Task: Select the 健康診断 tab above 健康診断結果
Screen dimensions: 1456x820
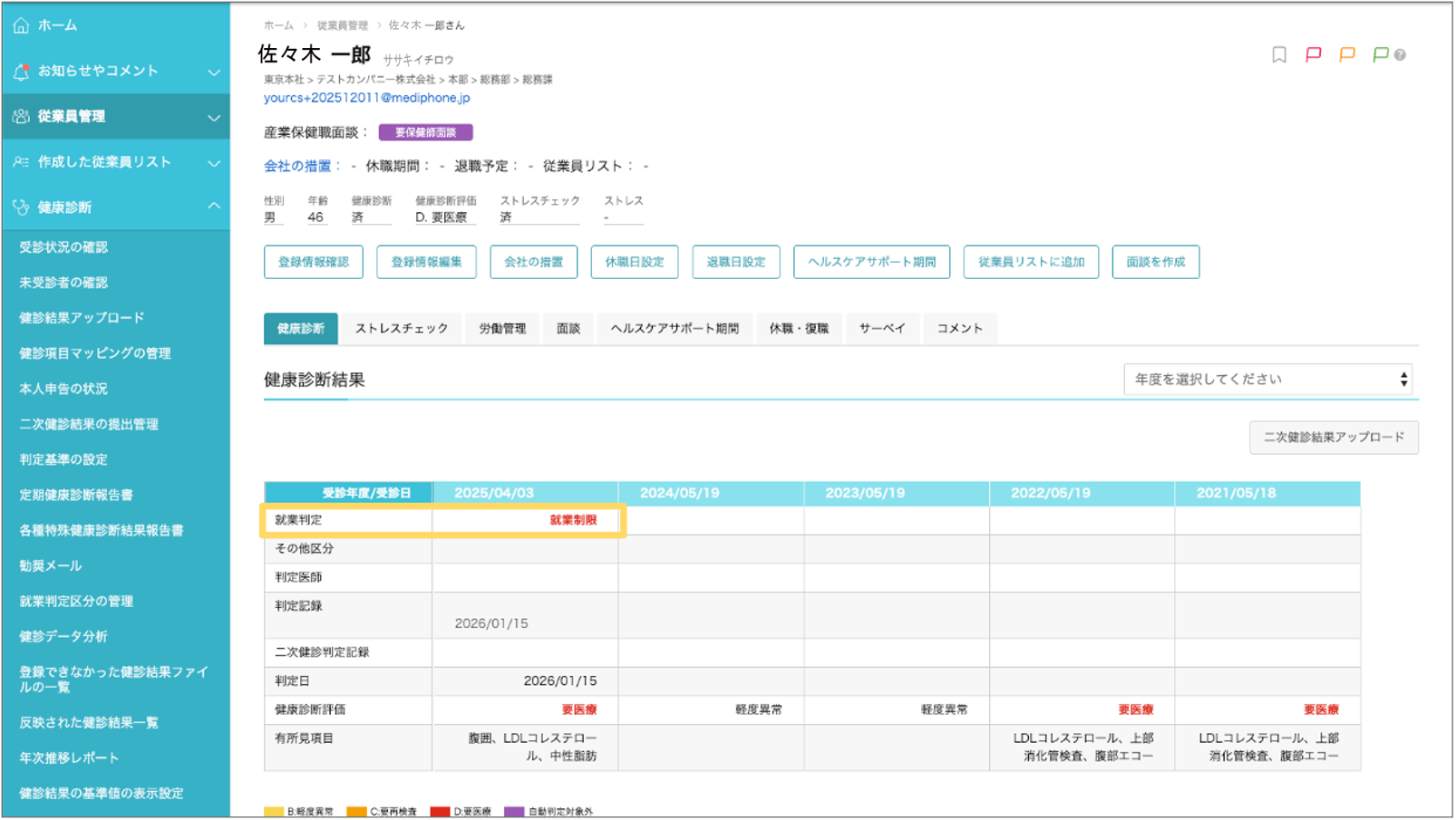Action: pyautogui.click(x=301, y=329)
